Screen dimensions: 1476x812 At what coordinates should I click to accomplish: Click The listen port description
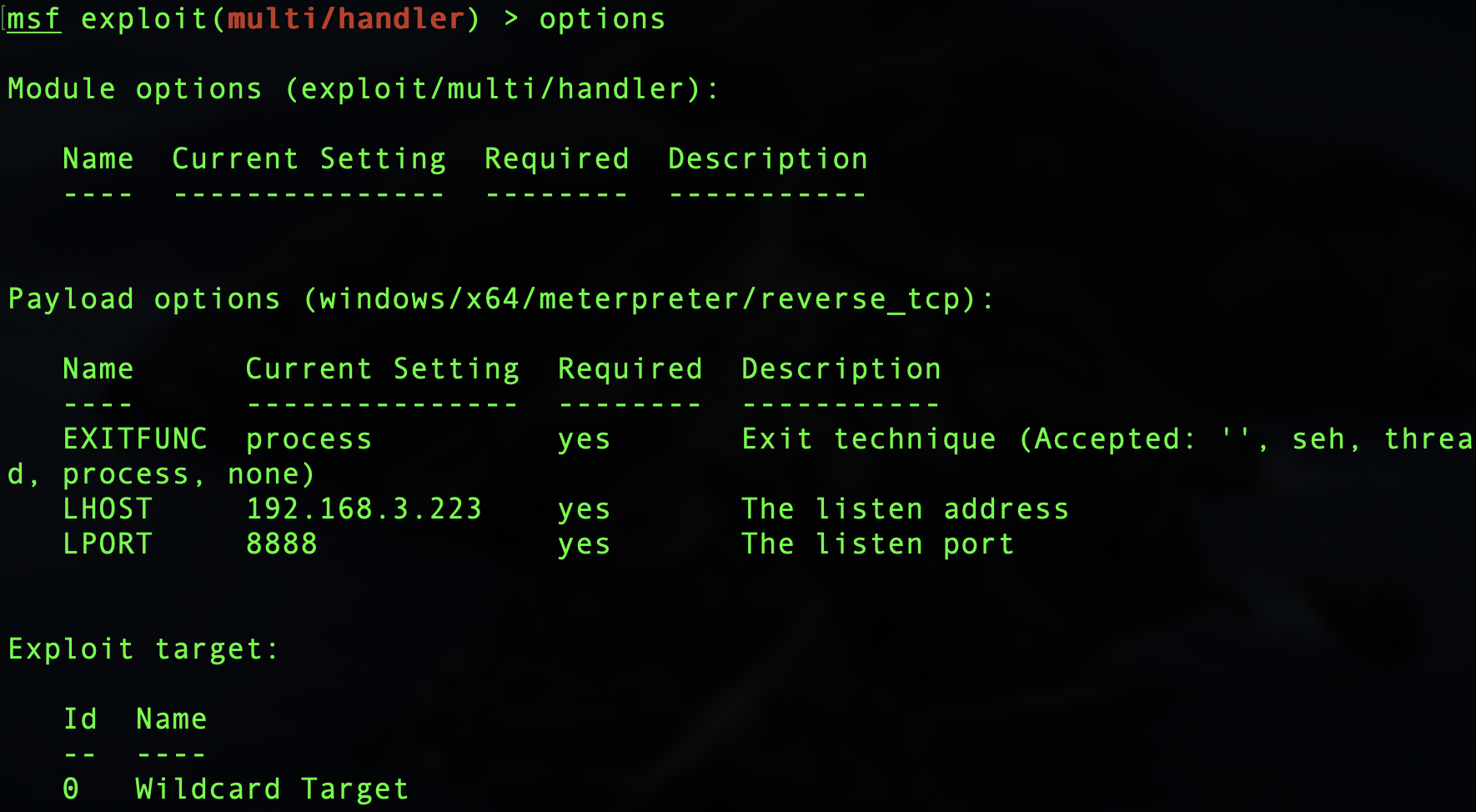[x=877, y=544]
